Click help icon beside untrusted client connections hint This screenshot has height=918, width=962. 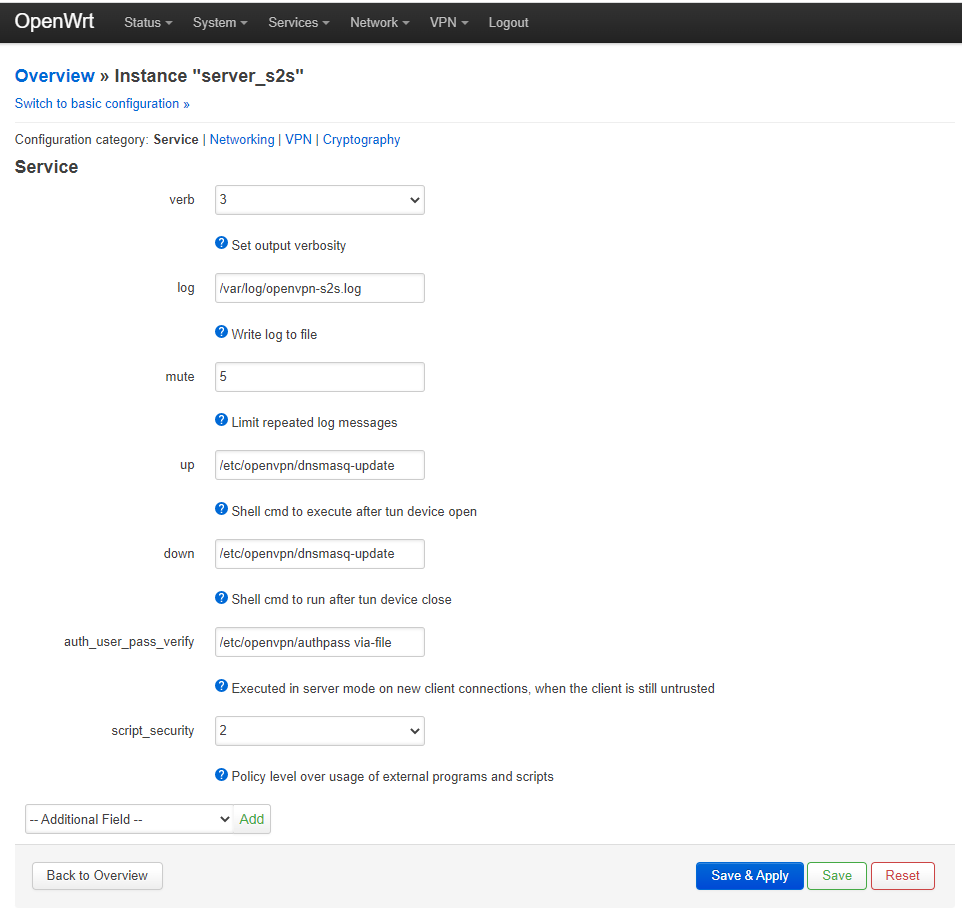[x=221, y=686]
